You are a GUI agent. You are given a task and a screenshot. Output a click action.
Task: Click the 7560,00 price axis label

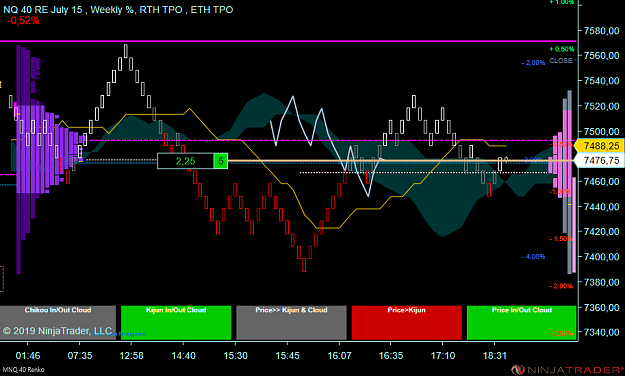[x=601, y=56]
